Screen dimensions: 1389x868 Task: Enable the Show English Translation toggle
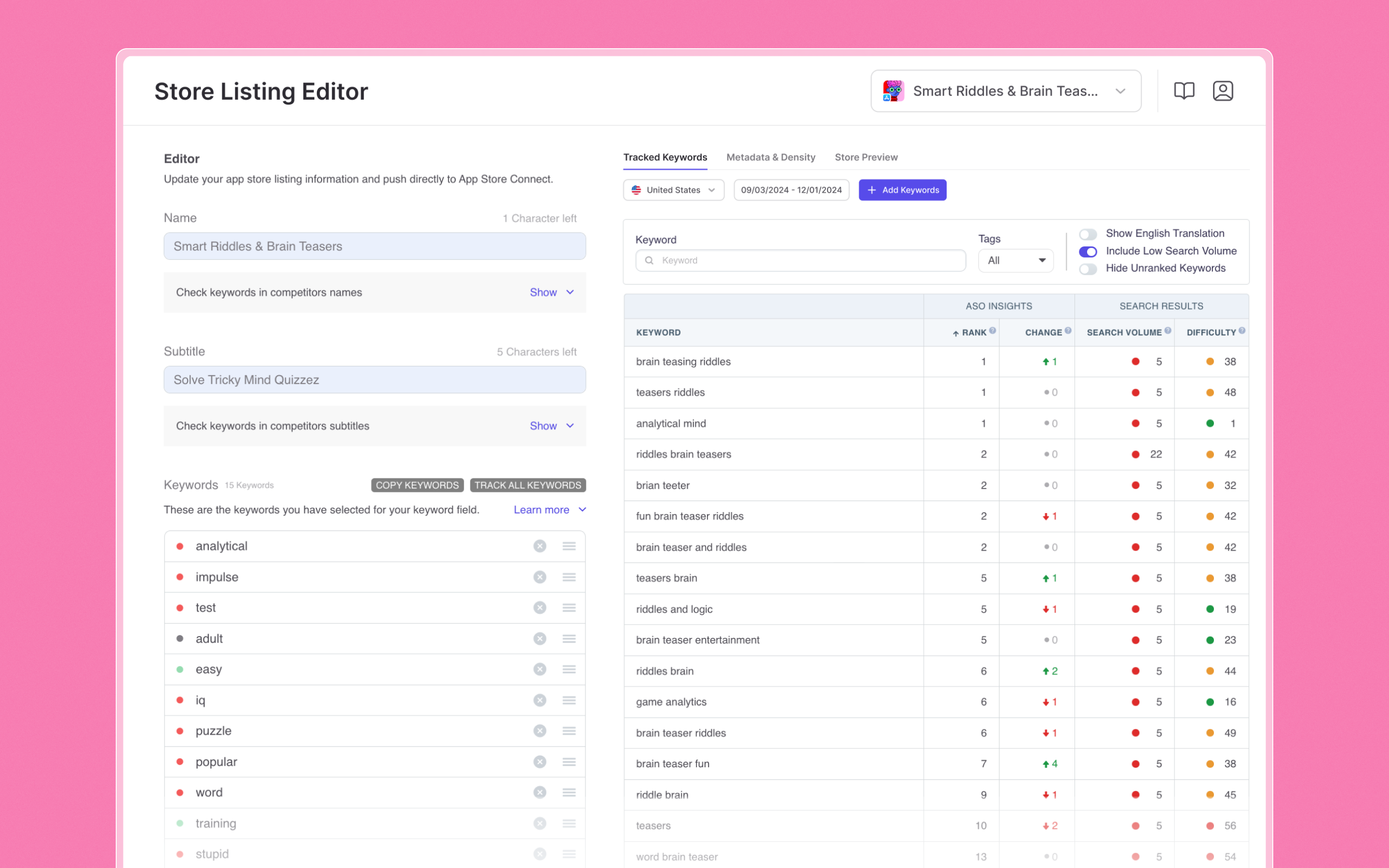[x=1088, y=234]
